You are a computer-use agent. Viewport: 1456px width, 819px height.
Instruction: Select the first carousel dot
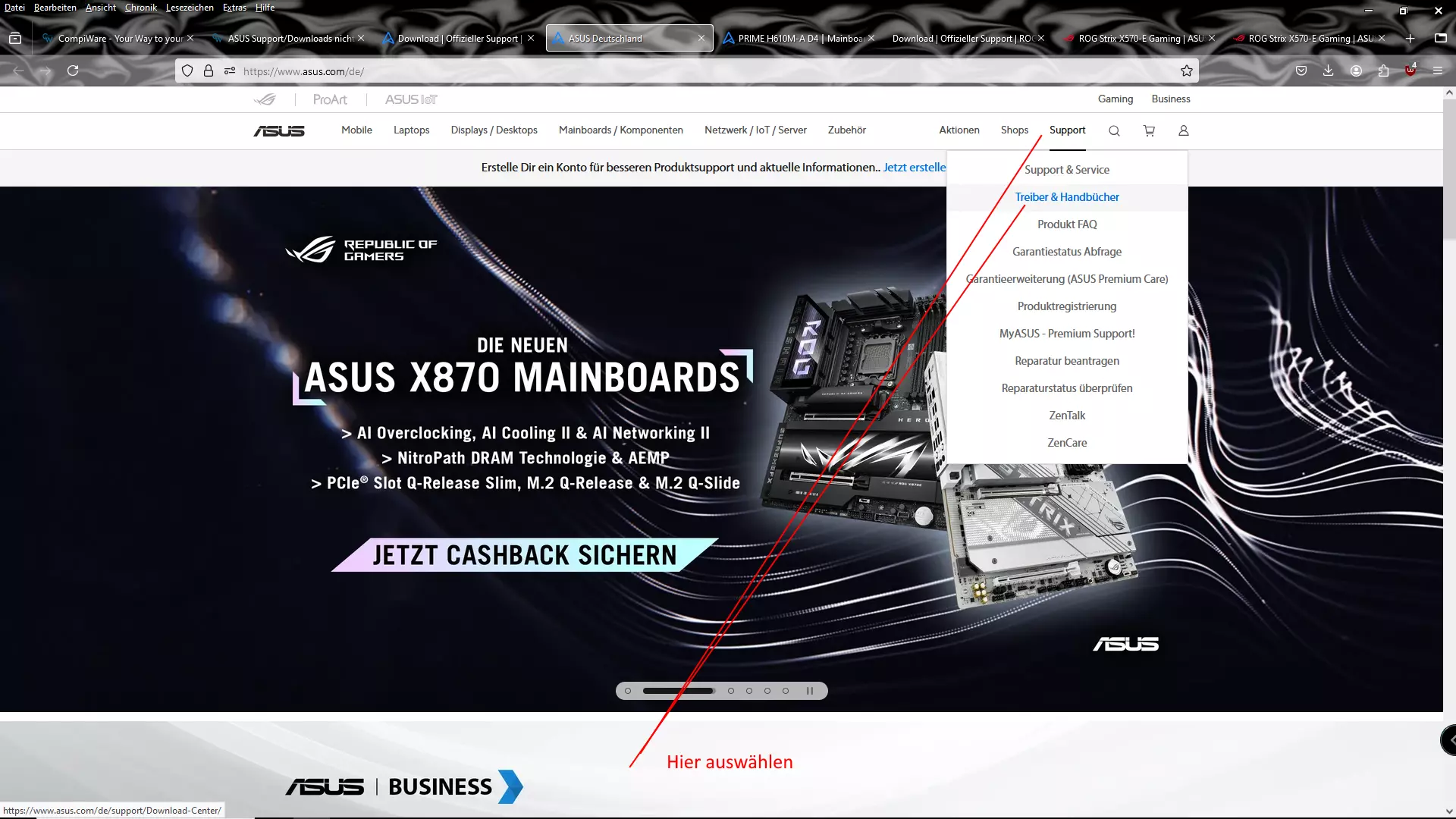(628, 691)
